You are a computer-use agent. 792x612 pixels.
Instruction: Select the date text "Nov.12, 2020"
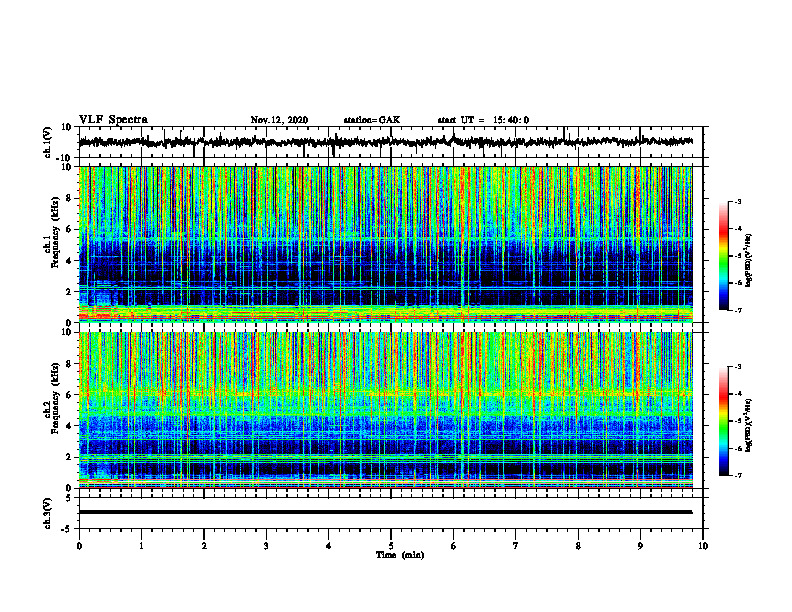pyautogui.click(x=279, y=120)
